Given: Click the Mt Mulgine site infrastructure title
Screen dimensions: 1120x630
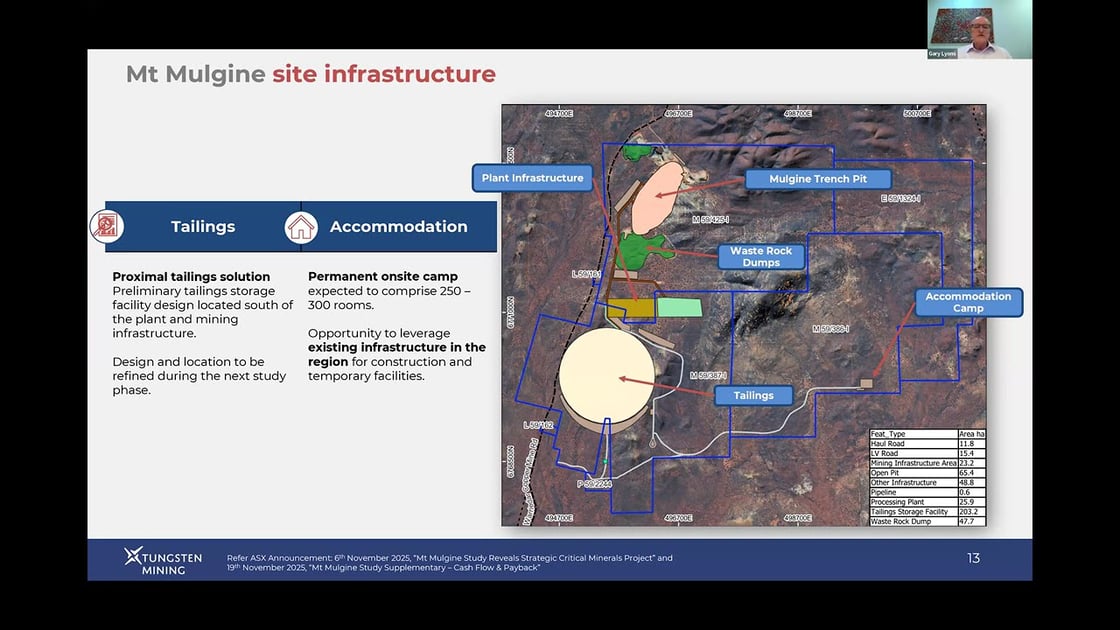Looking at the screenshot, I should point(310,74).
